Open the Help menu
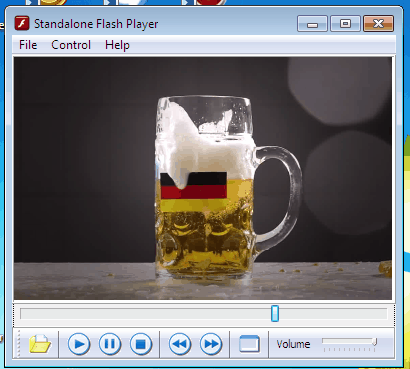The image size is (410, 369). coord(117,45)
